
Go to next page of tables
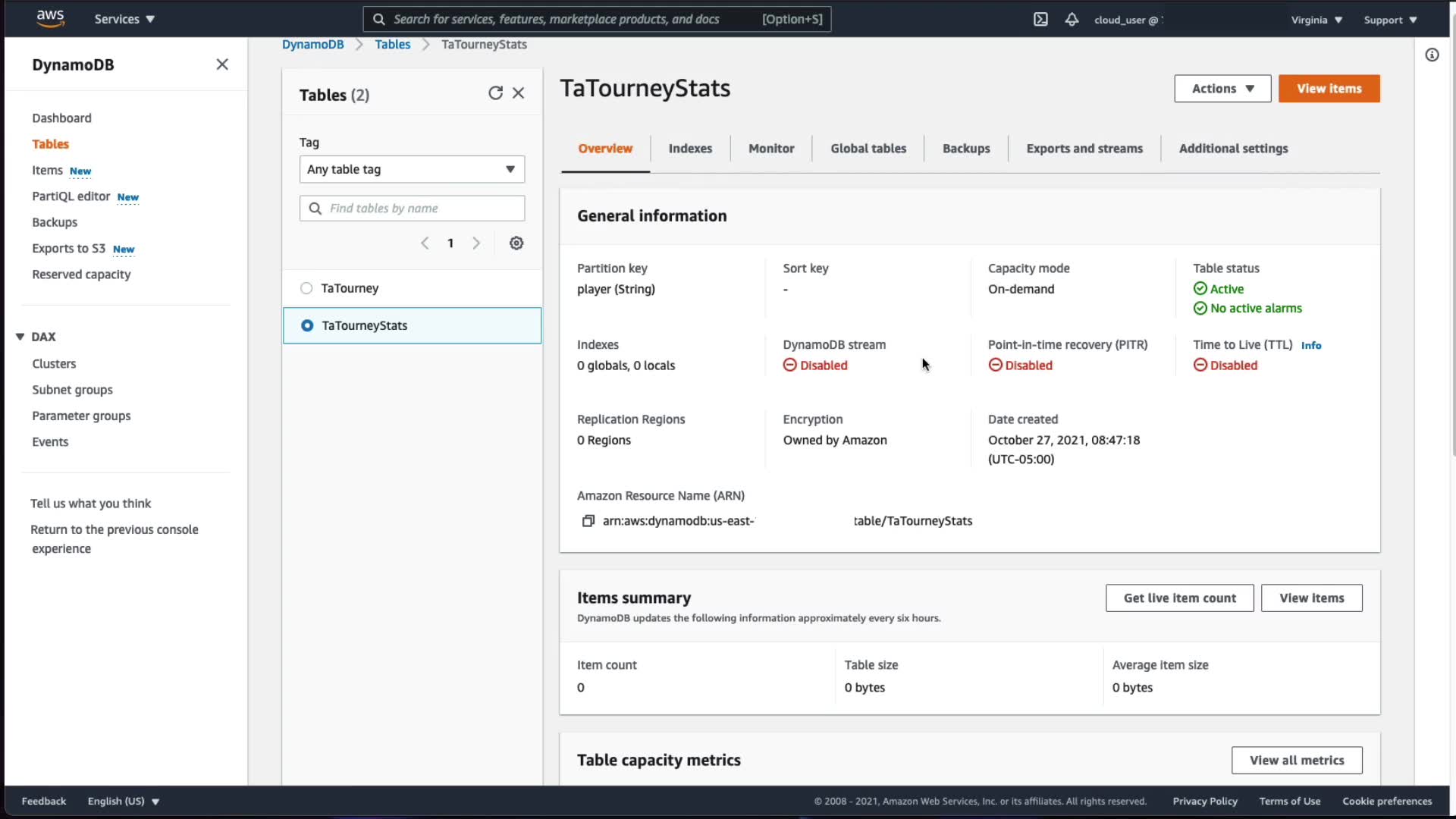(476, 243)
